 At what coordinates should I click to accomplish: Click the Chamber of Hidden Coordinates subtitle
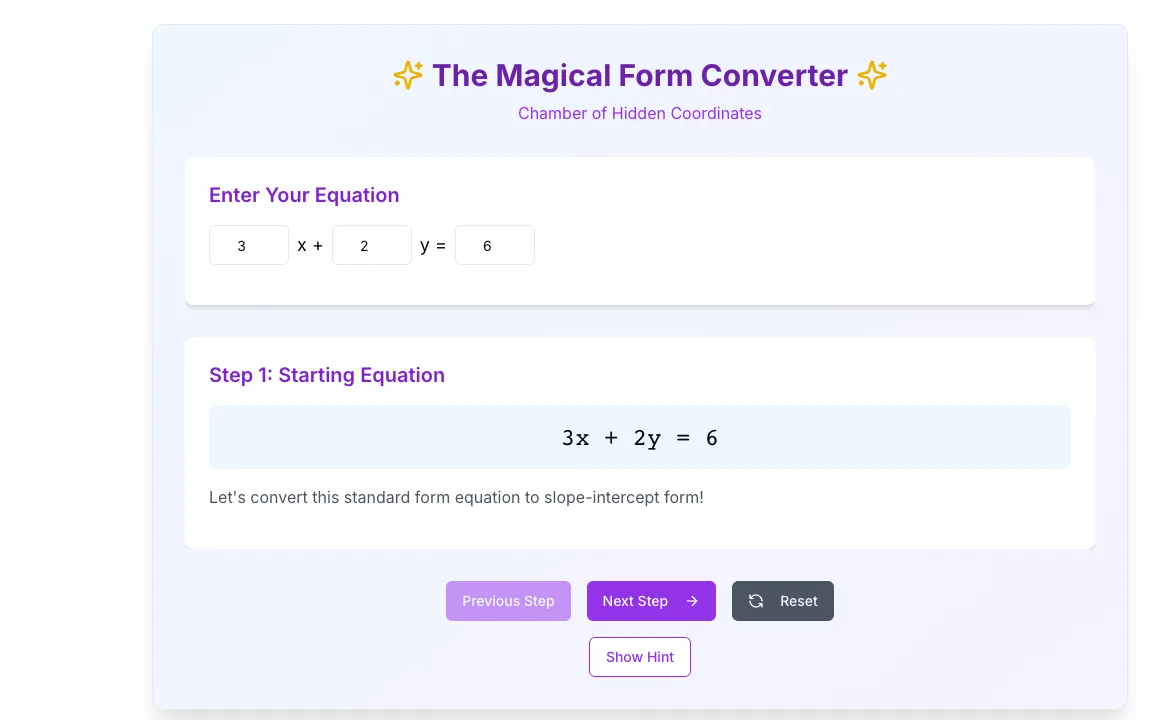640,113
